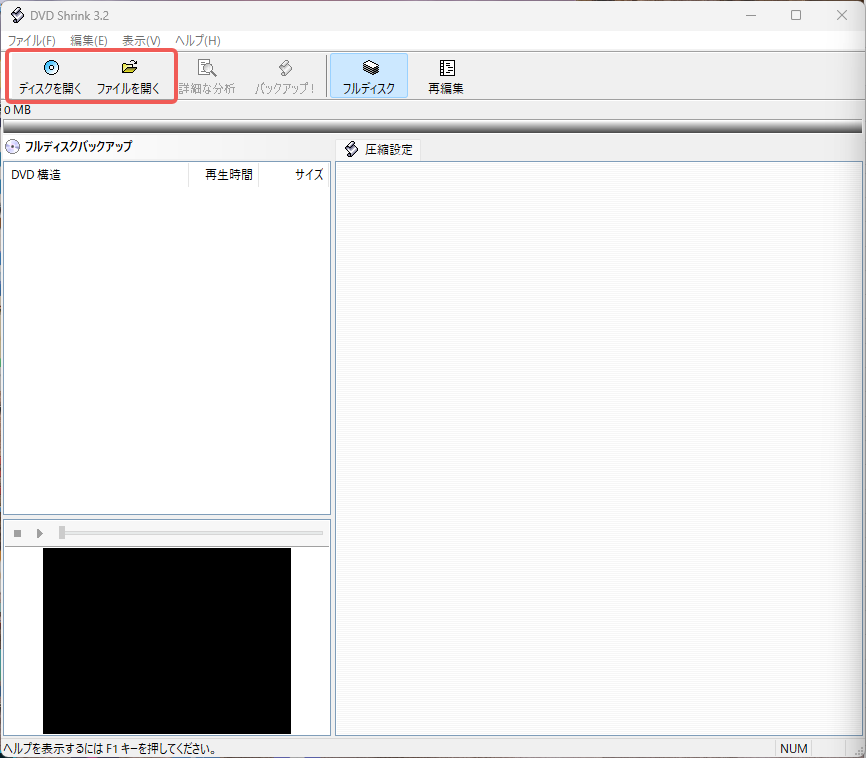Select the フルディスク mode toggle

coord(366,75)
